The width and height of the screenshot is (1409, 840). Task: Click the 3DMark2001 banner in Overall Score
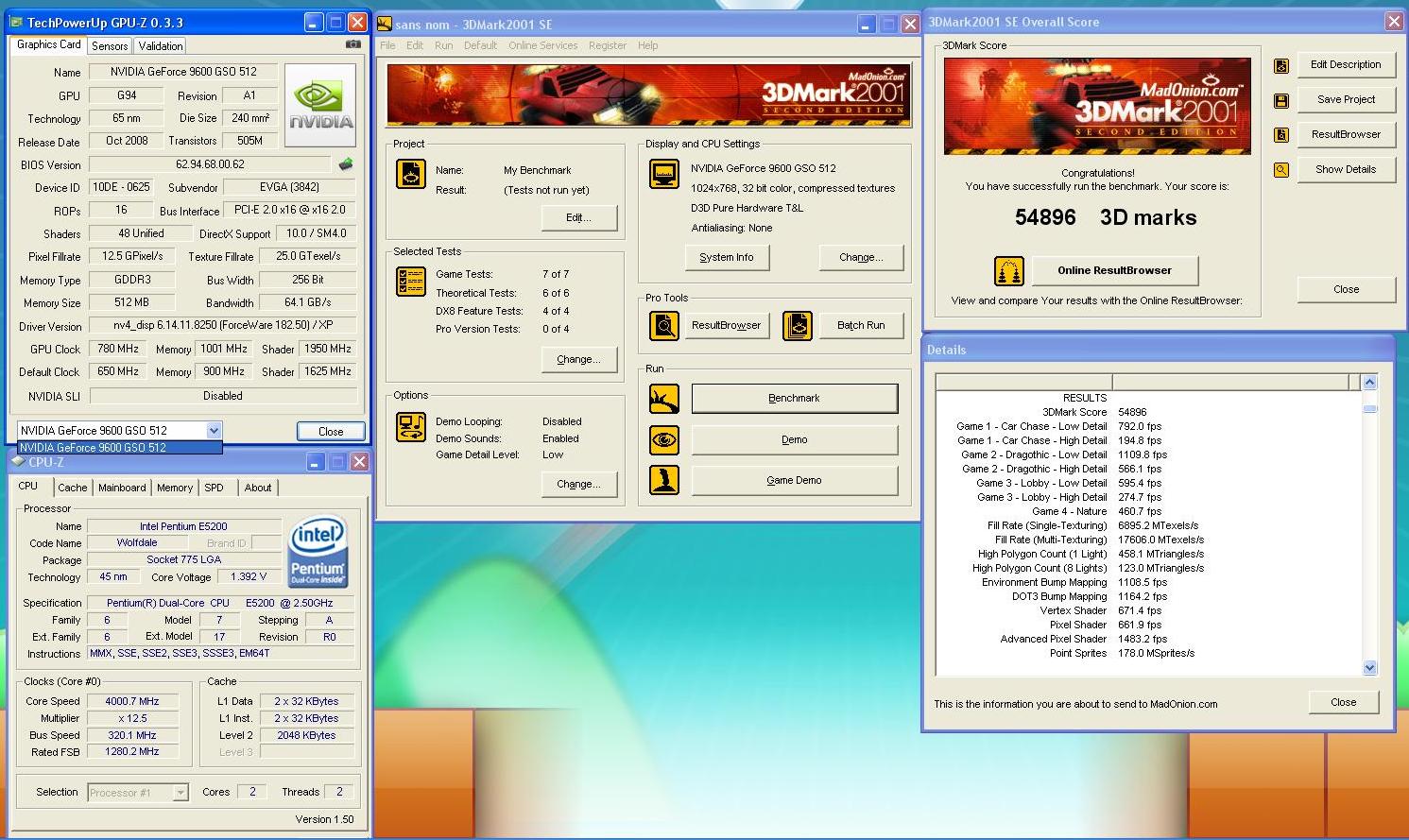click(x=1097, y=106)
